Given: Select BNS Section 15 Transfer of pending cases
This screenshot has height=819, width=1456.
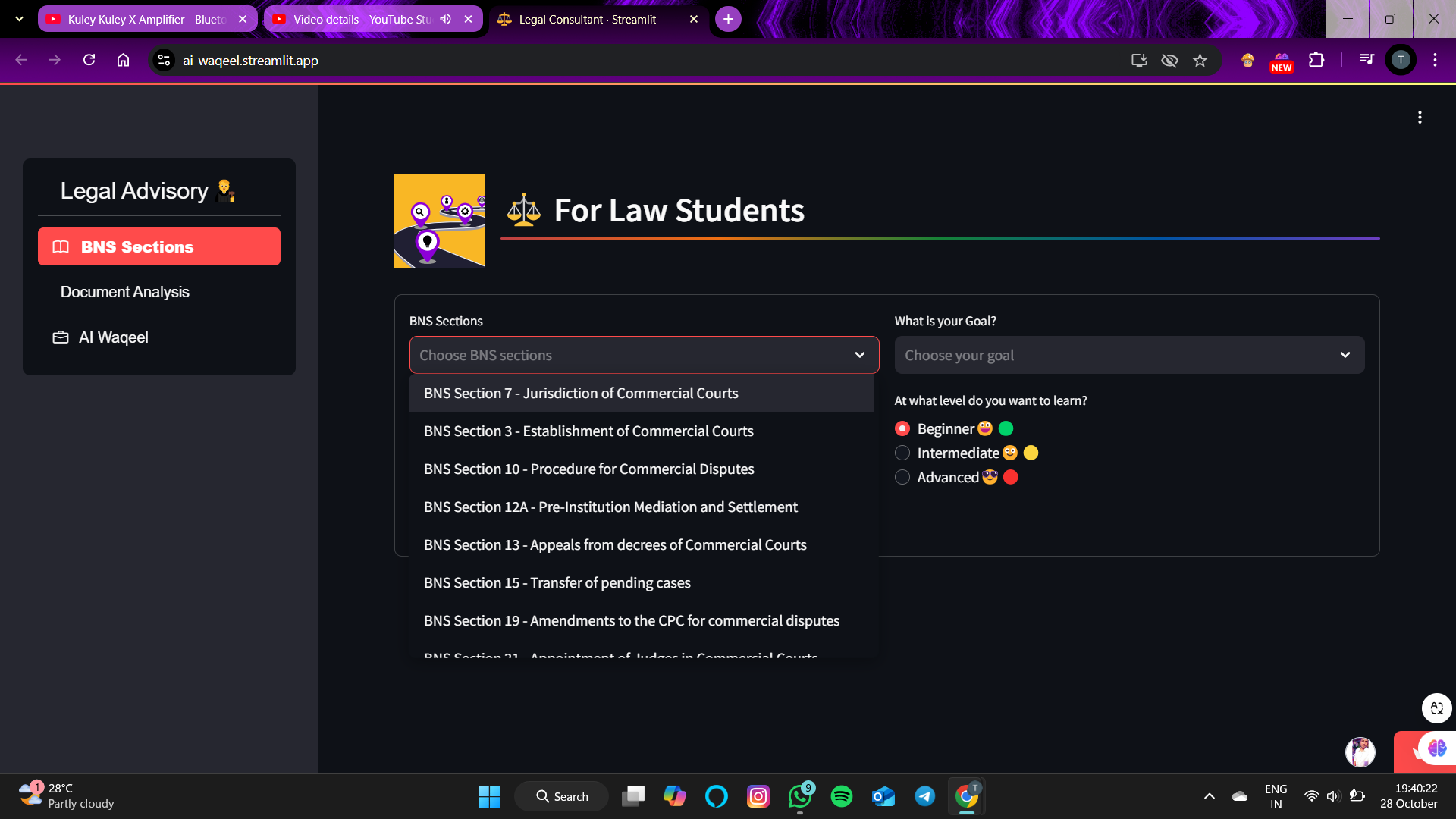Looking at the screenshot, I should (557, 582).
